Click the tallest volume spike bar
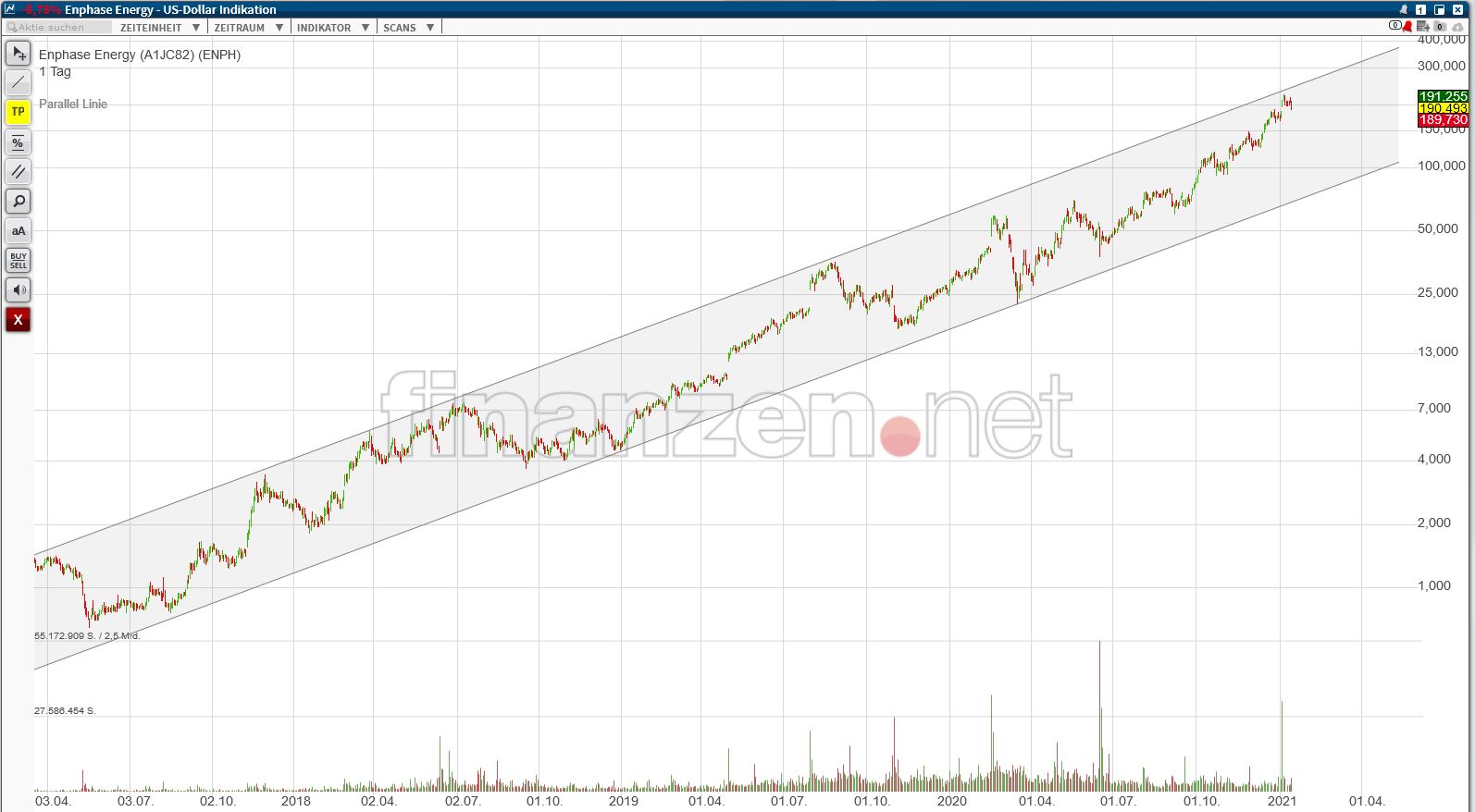Screen dimensions: 1475x812 pos(1099,715)
